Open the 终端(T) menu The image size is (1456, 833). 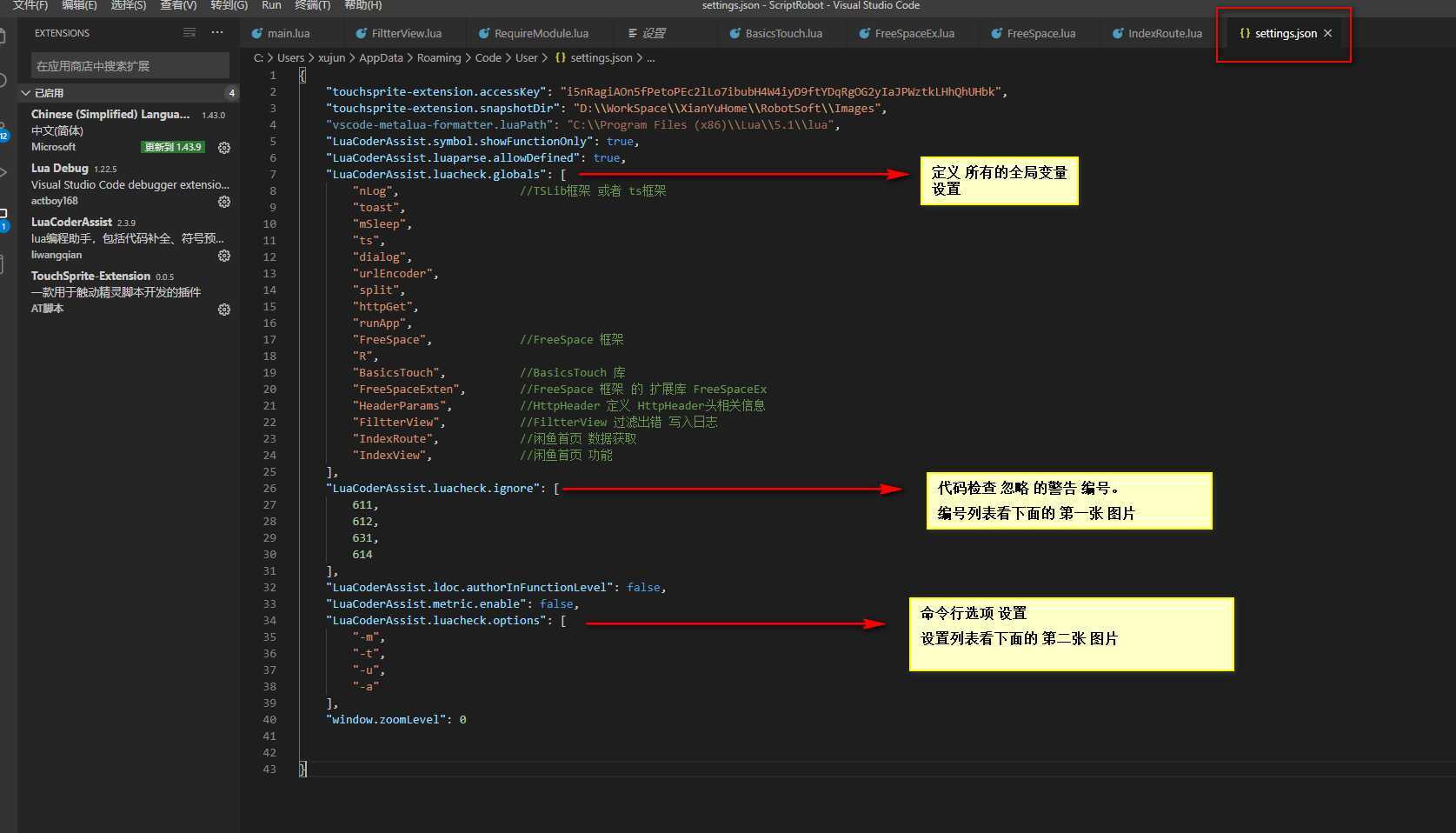tap(312, 5)
